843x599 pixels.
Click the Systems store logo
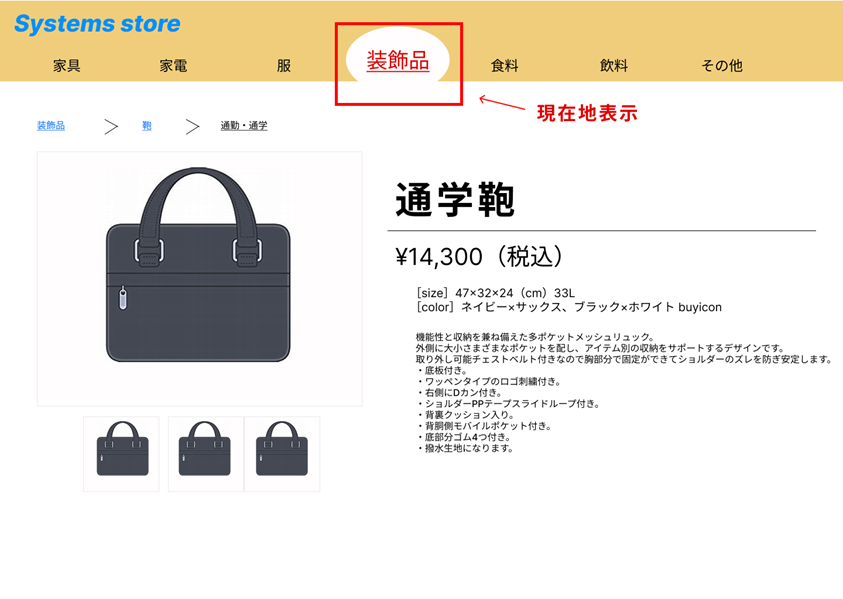point(97,24)
